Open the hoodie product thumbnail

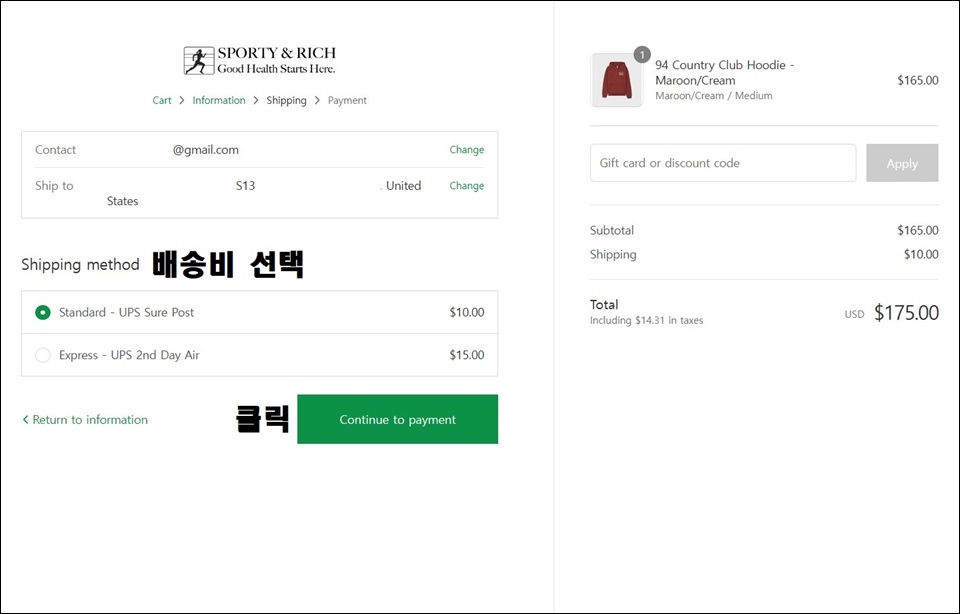click(617, 80)
